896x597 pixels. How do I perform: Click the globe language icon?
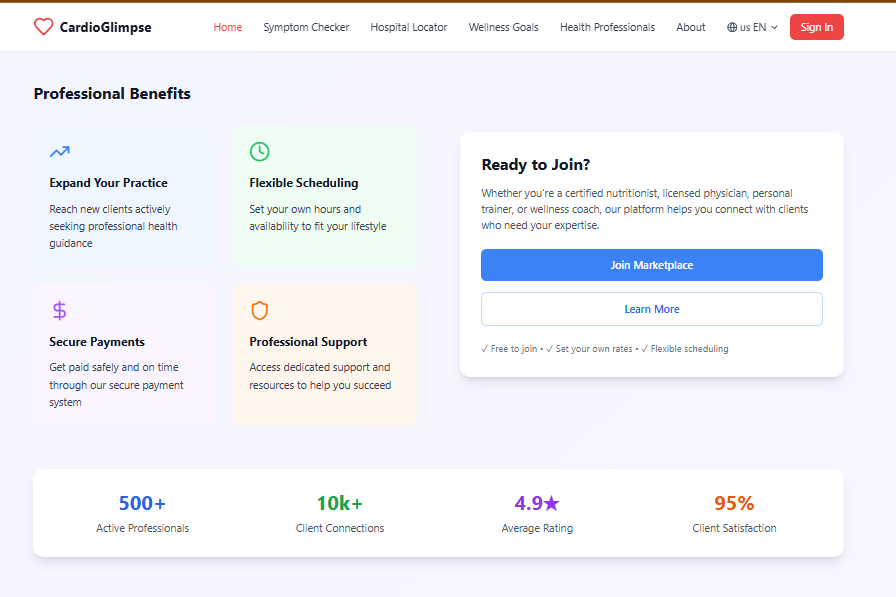tap(732, 27)
